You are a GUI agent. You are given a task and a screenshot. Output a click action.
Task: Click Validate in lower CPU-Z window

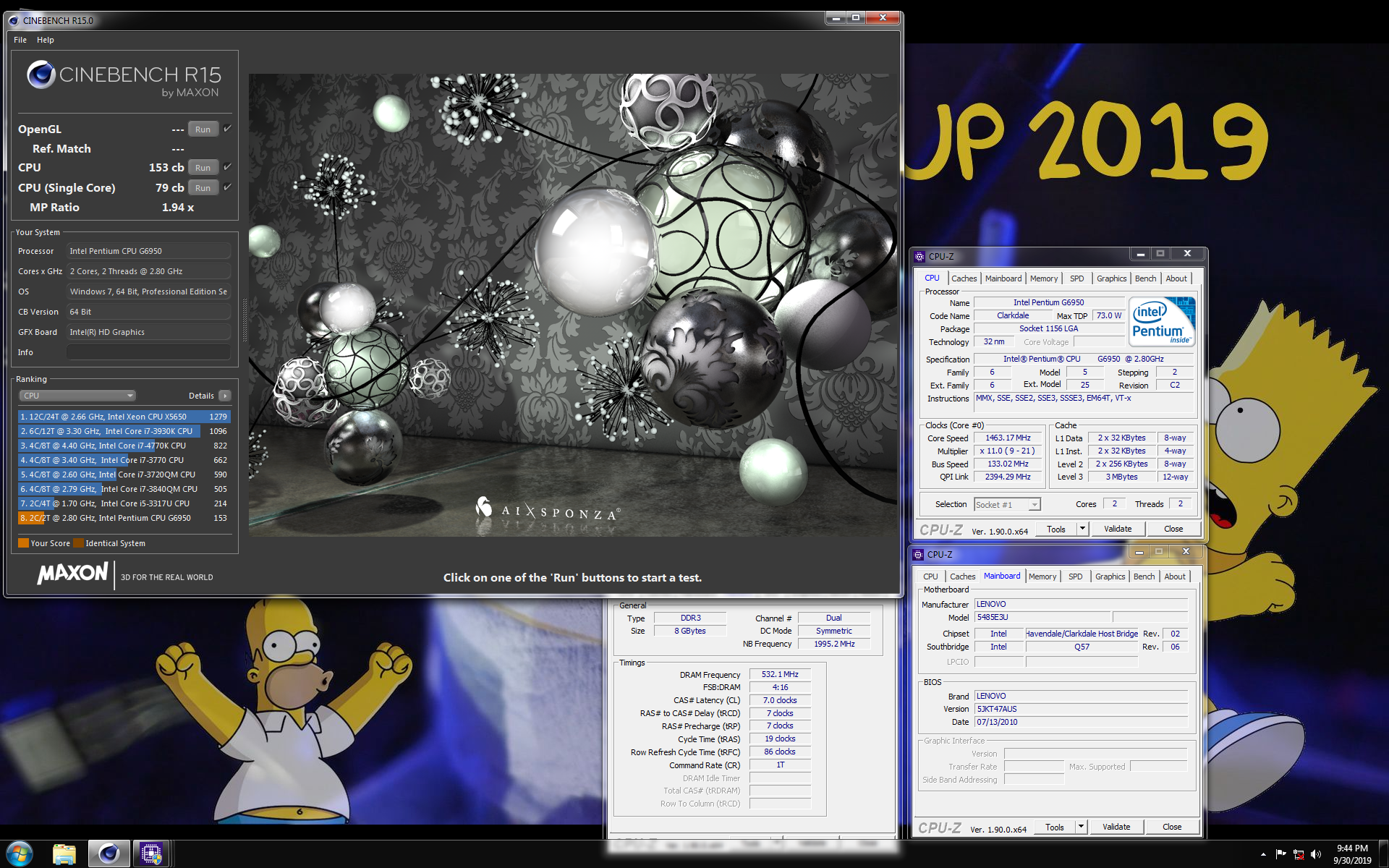tap(1116, 827)
